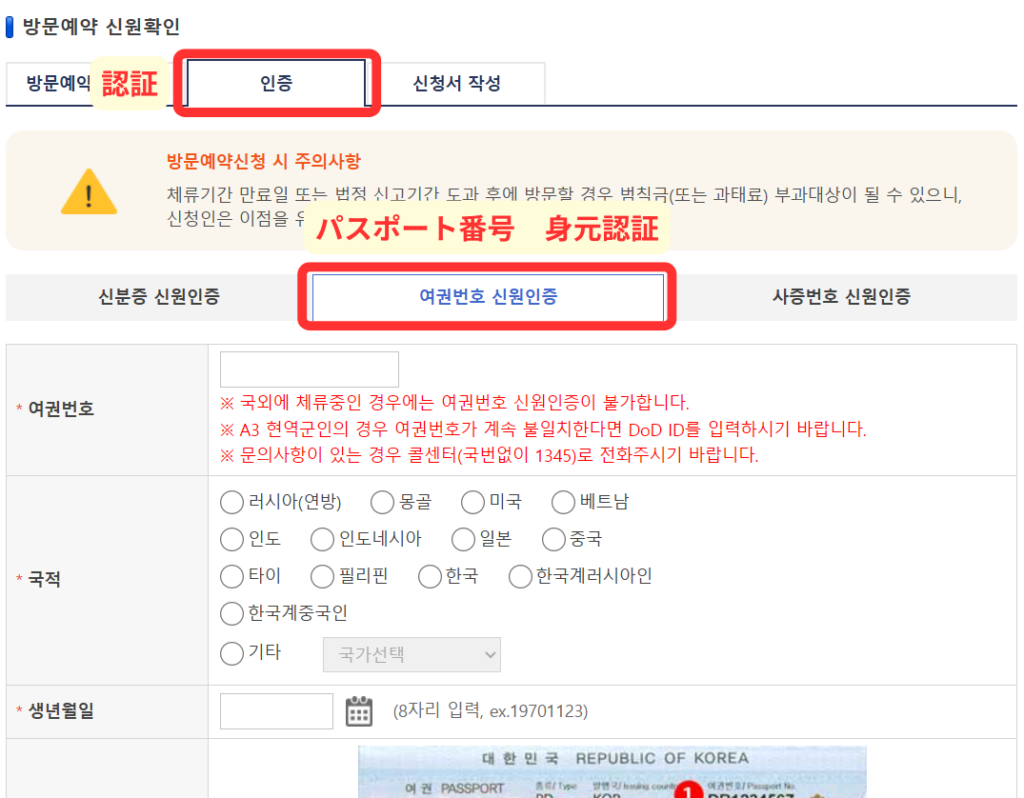This screenshot has height=798, width=1024.
Task: Select the 필리핀 nationality option
Action: pos(322,577)
